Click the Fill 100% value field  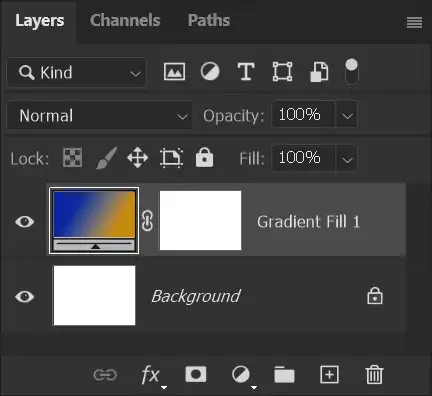pos(304,158)
